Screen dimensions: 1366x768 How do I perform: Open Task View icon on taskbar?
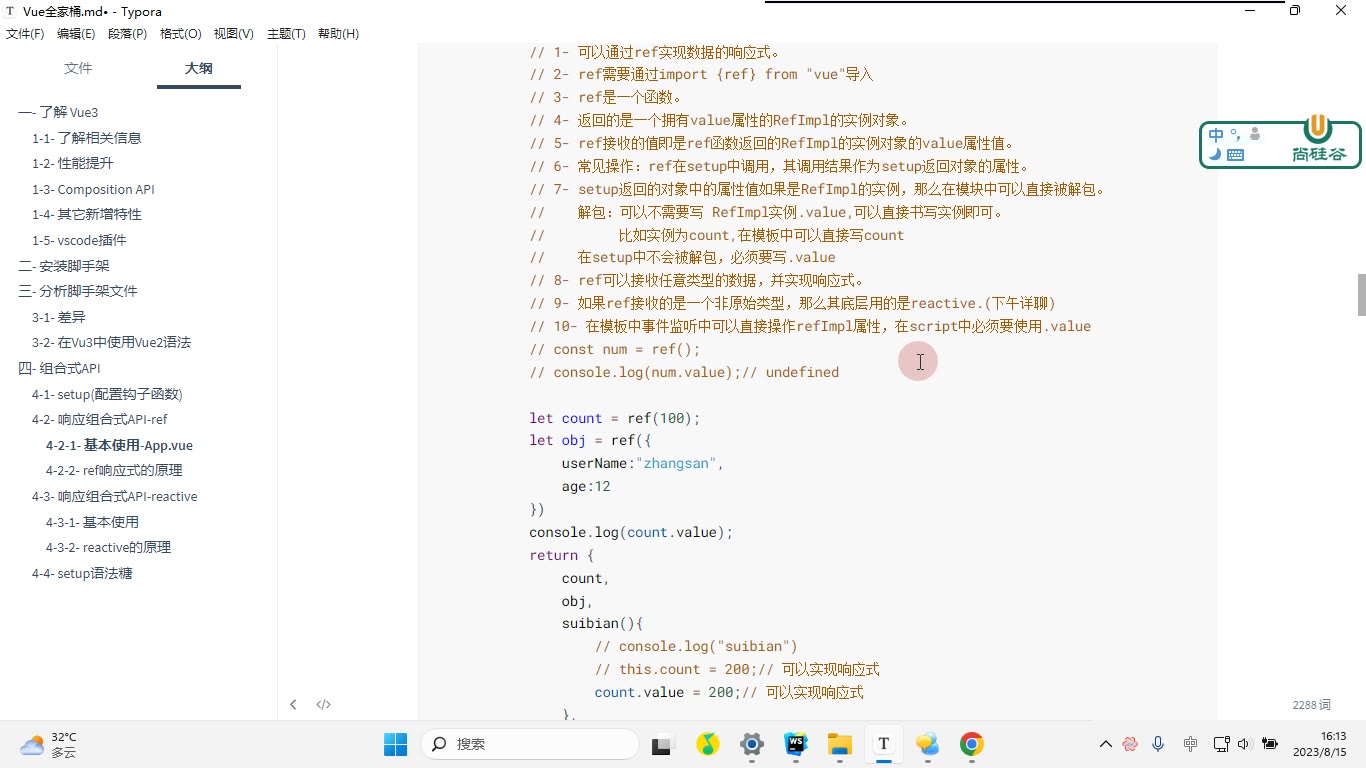661,745
